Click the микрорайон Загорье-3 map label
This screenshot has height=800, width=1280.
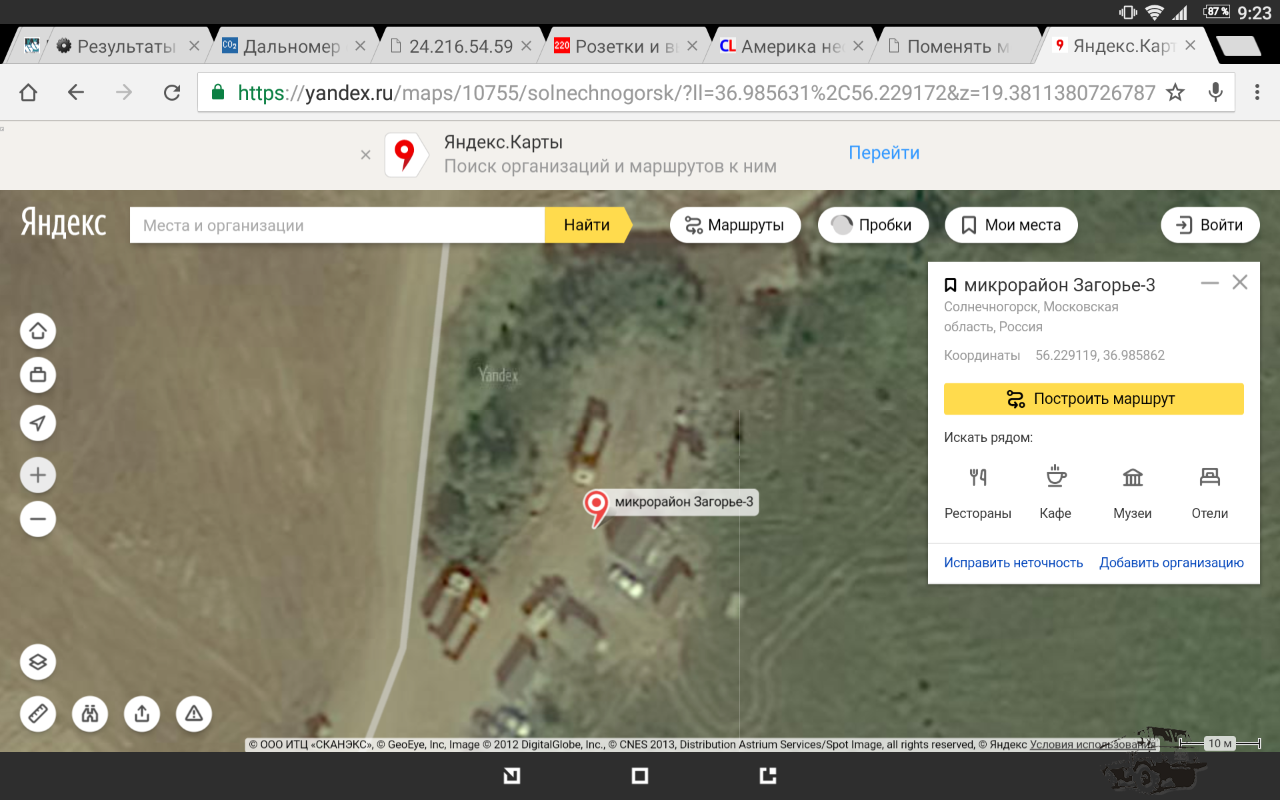tap(684, 502)
